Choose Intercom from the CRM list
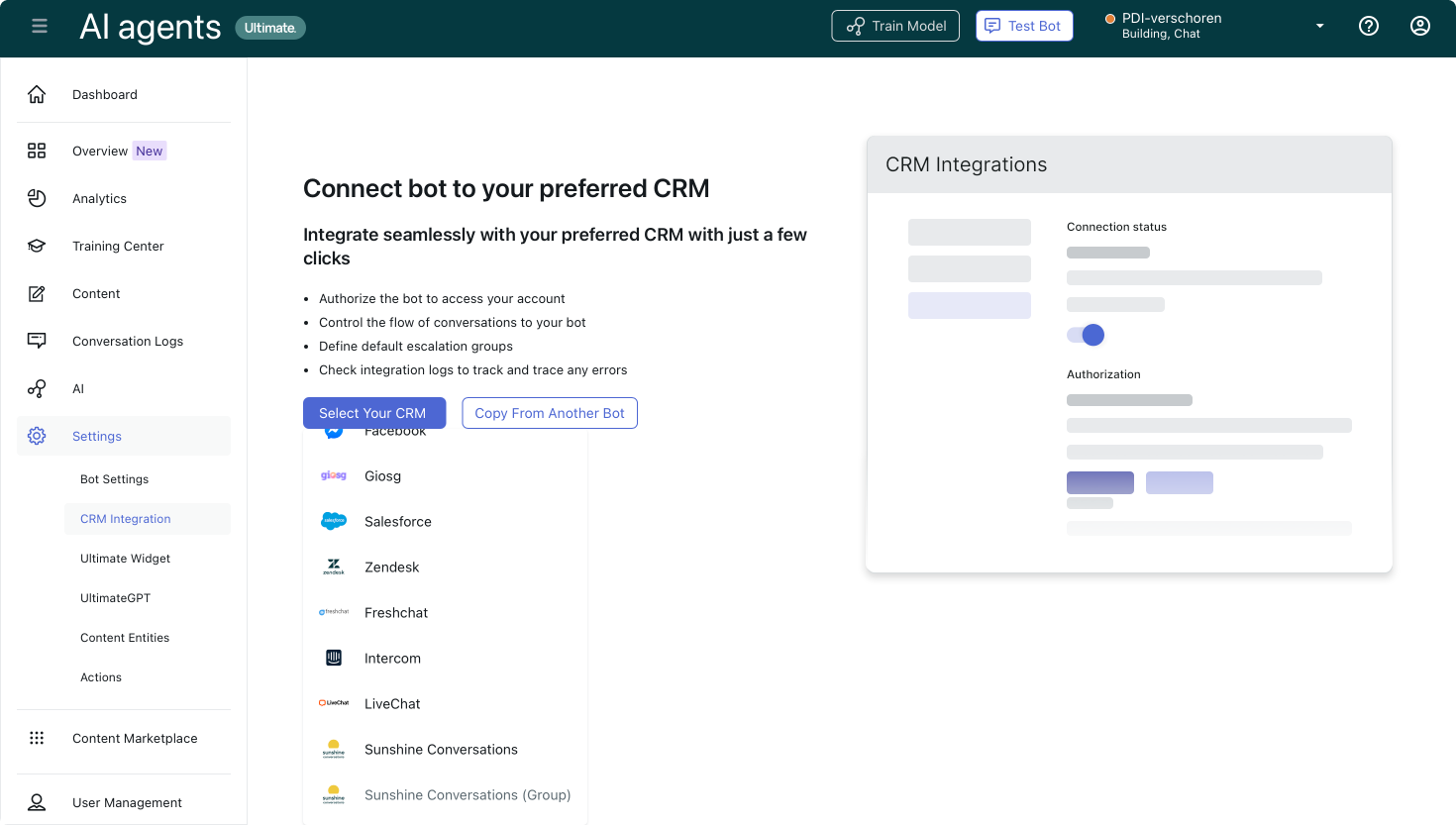This screenshot has width=1456, height=825. click(446, 658)
